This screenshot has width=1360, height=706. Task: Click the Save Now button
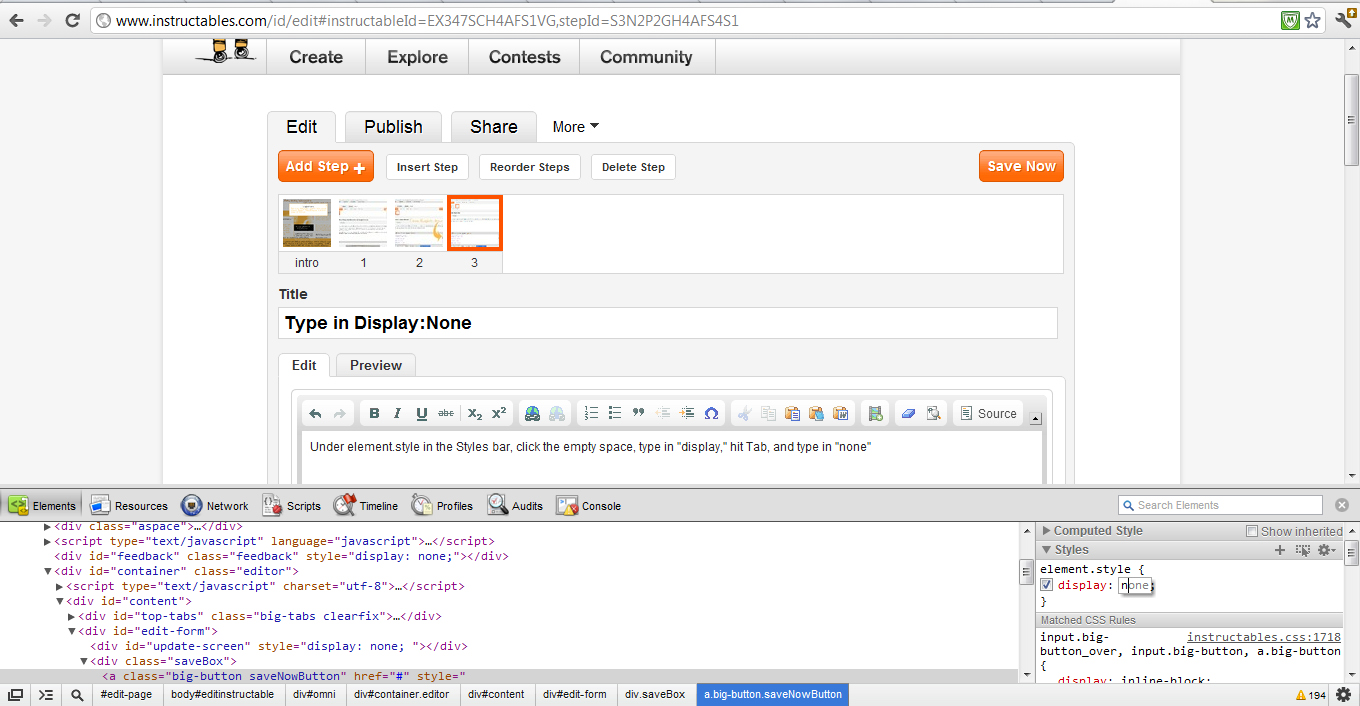[1021, 166]
